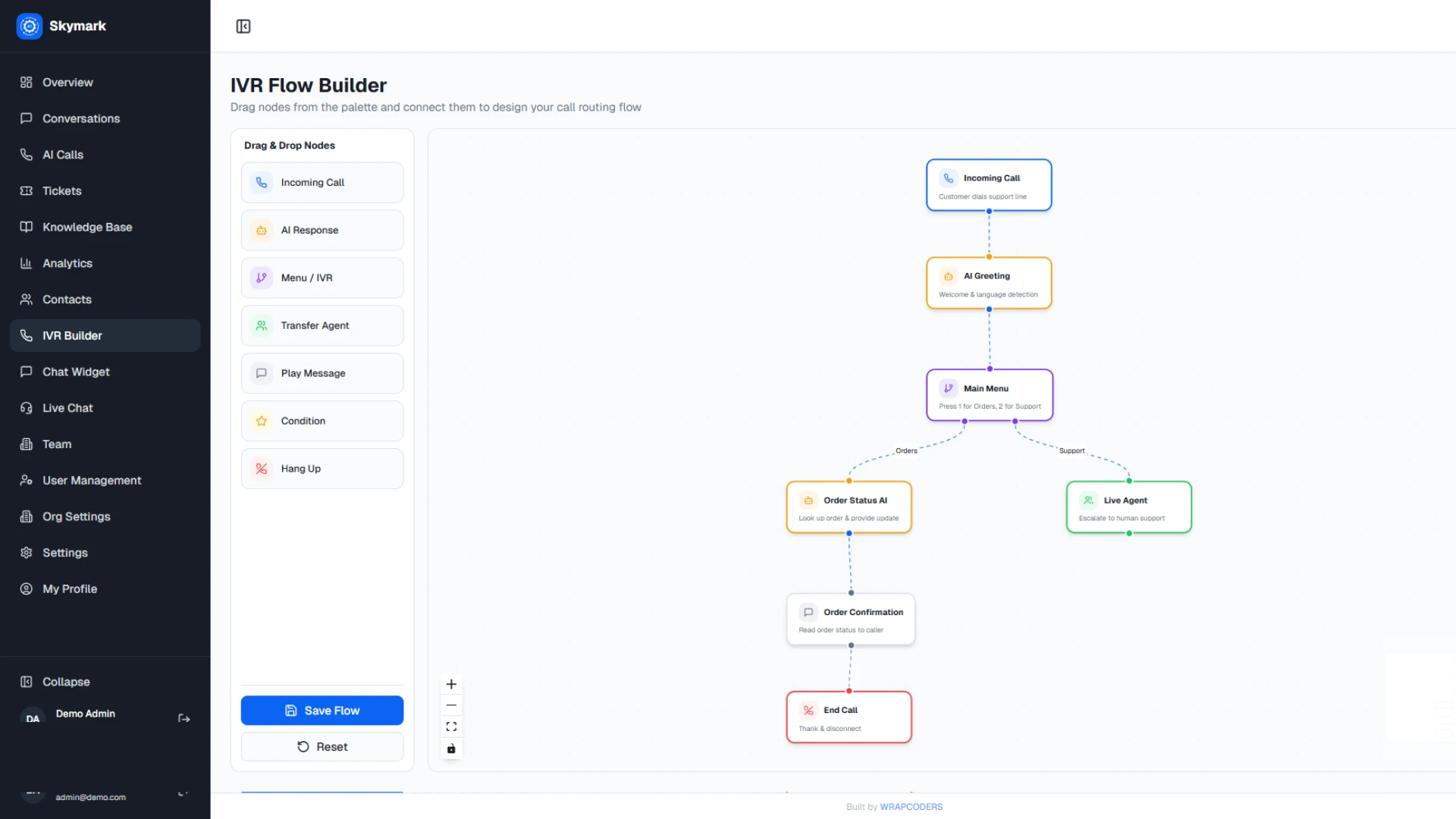The image size is (1456, 819).
Task: Open Conversations in the sidebar
Action: click(105, 118)
